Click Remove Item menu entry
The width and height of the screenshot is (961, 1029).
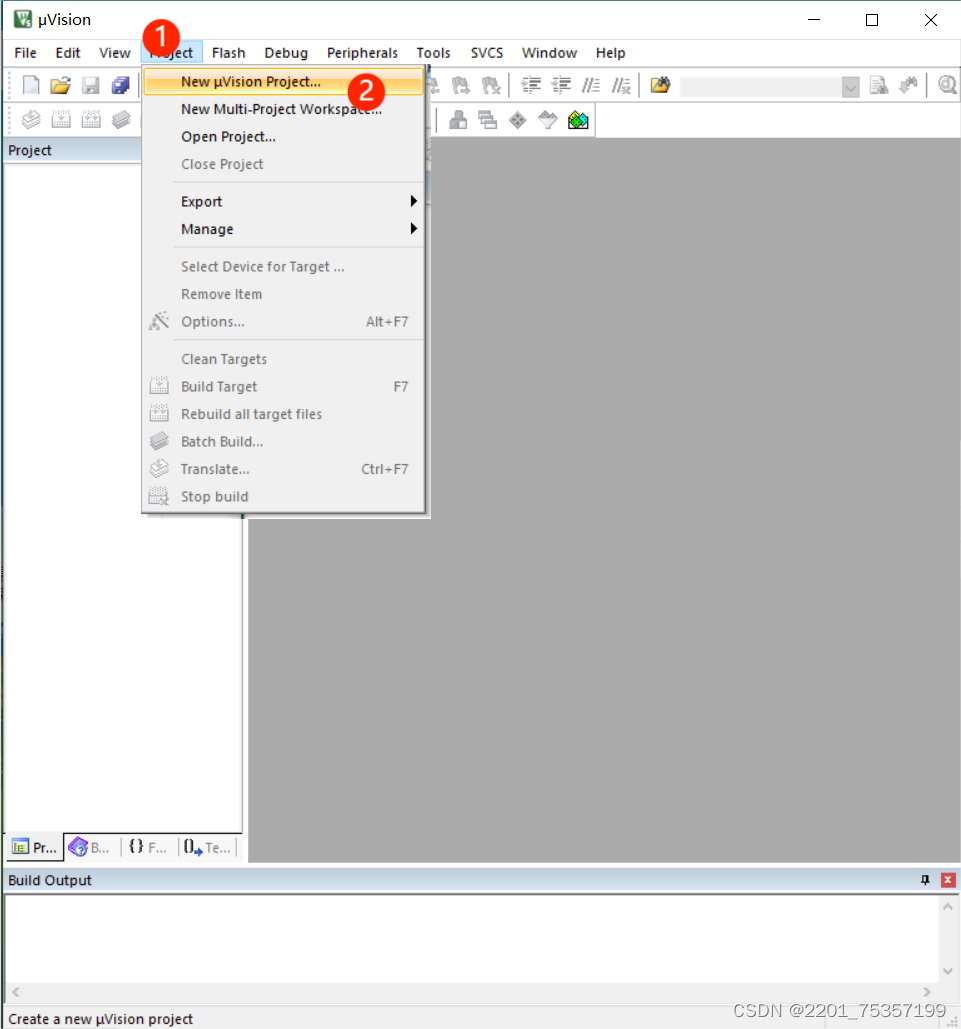pyautogui.click(x=284, y=294)
